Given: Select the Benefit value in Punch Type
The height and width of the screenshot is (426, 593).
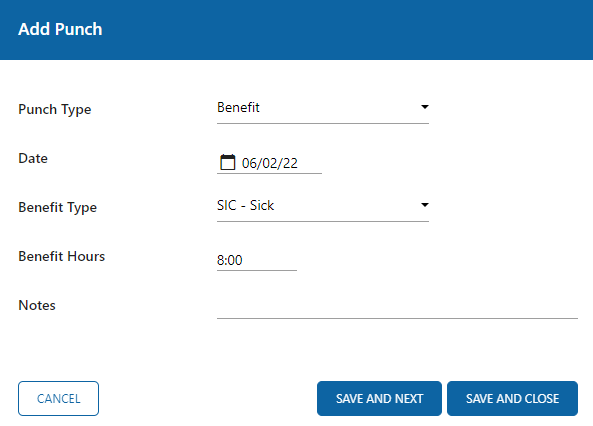Looking at the screenshot, I should (238, 107).
